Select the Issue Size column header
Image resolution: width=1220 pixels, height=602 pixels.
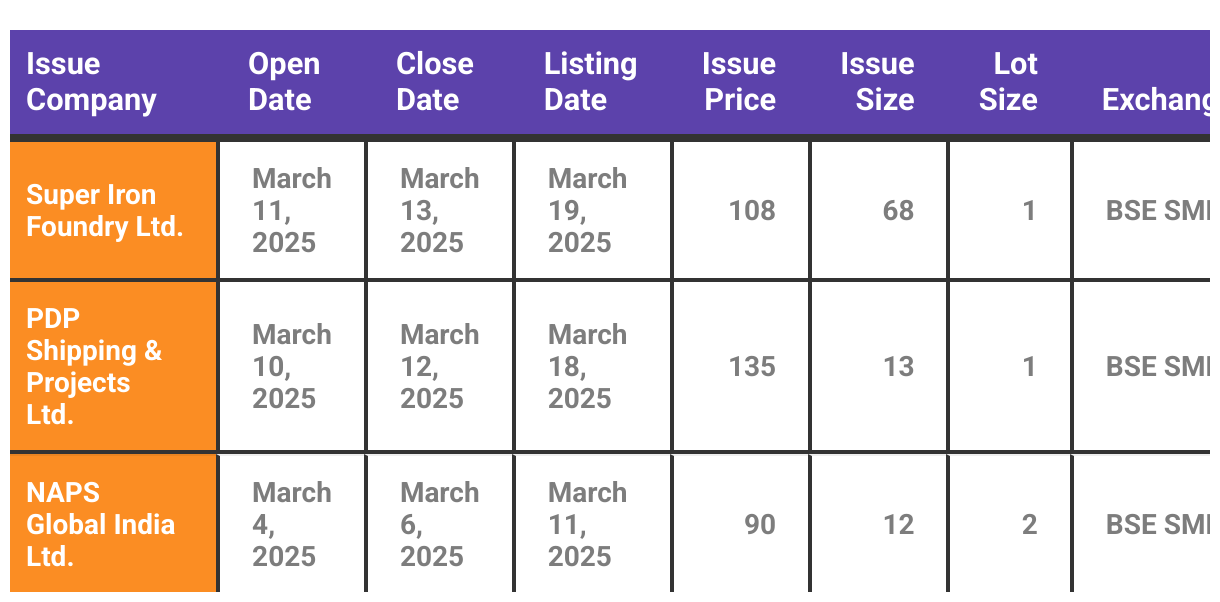(878, 82)
